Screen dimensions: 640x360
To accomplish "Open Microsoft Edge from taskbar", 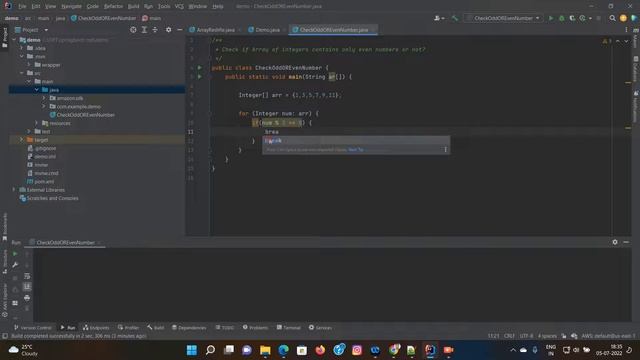I will pyautogui.click(x=283, y=350).
